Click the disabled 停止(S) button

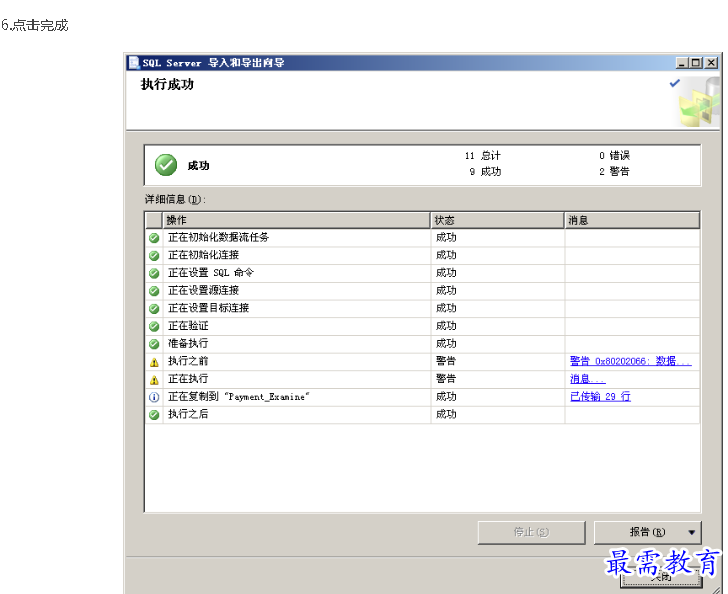[531, 532]
